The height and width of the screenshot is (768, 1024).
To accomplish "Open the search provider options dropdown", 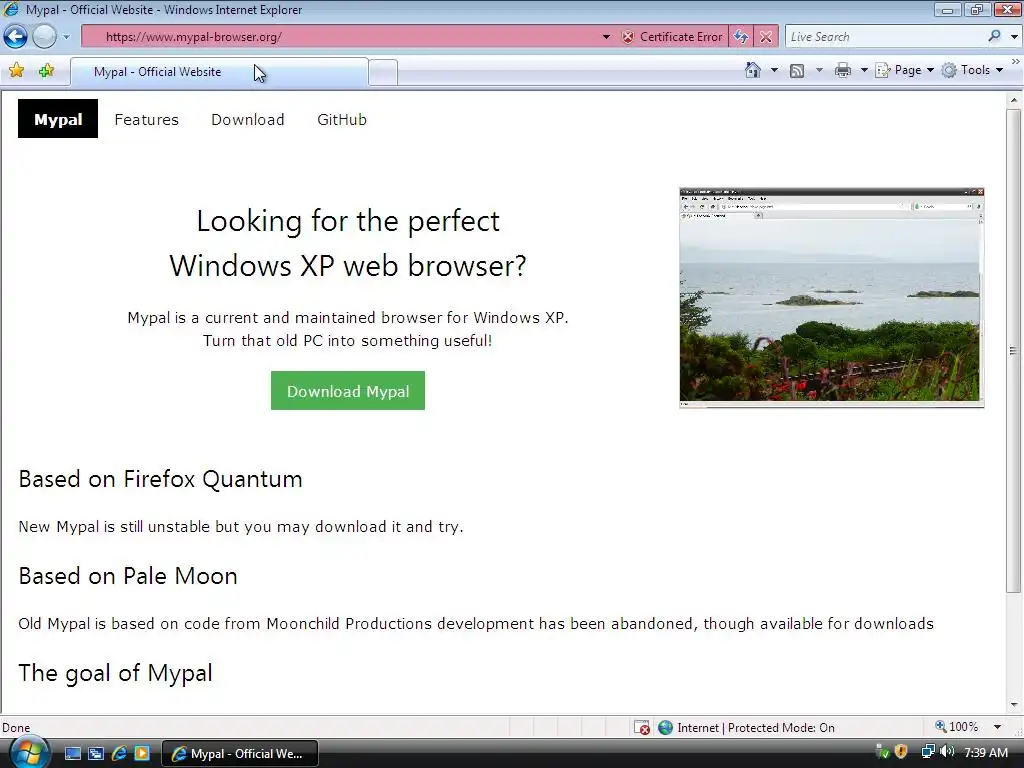I will (1014, 37).
